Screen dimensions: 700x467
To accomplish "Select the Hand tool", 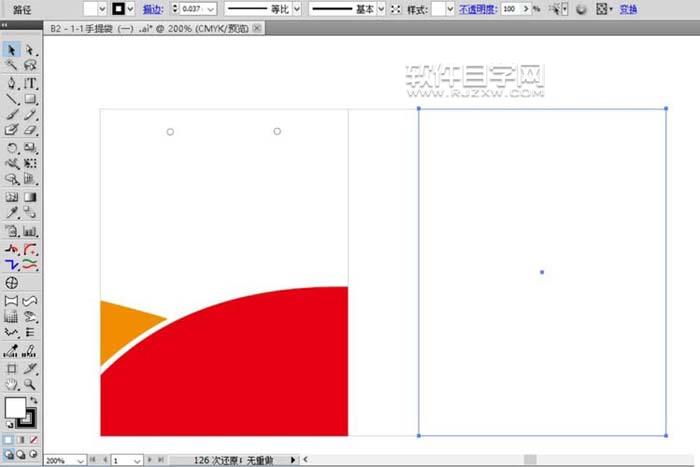I will pyautogui.click(x=11, y=384).
